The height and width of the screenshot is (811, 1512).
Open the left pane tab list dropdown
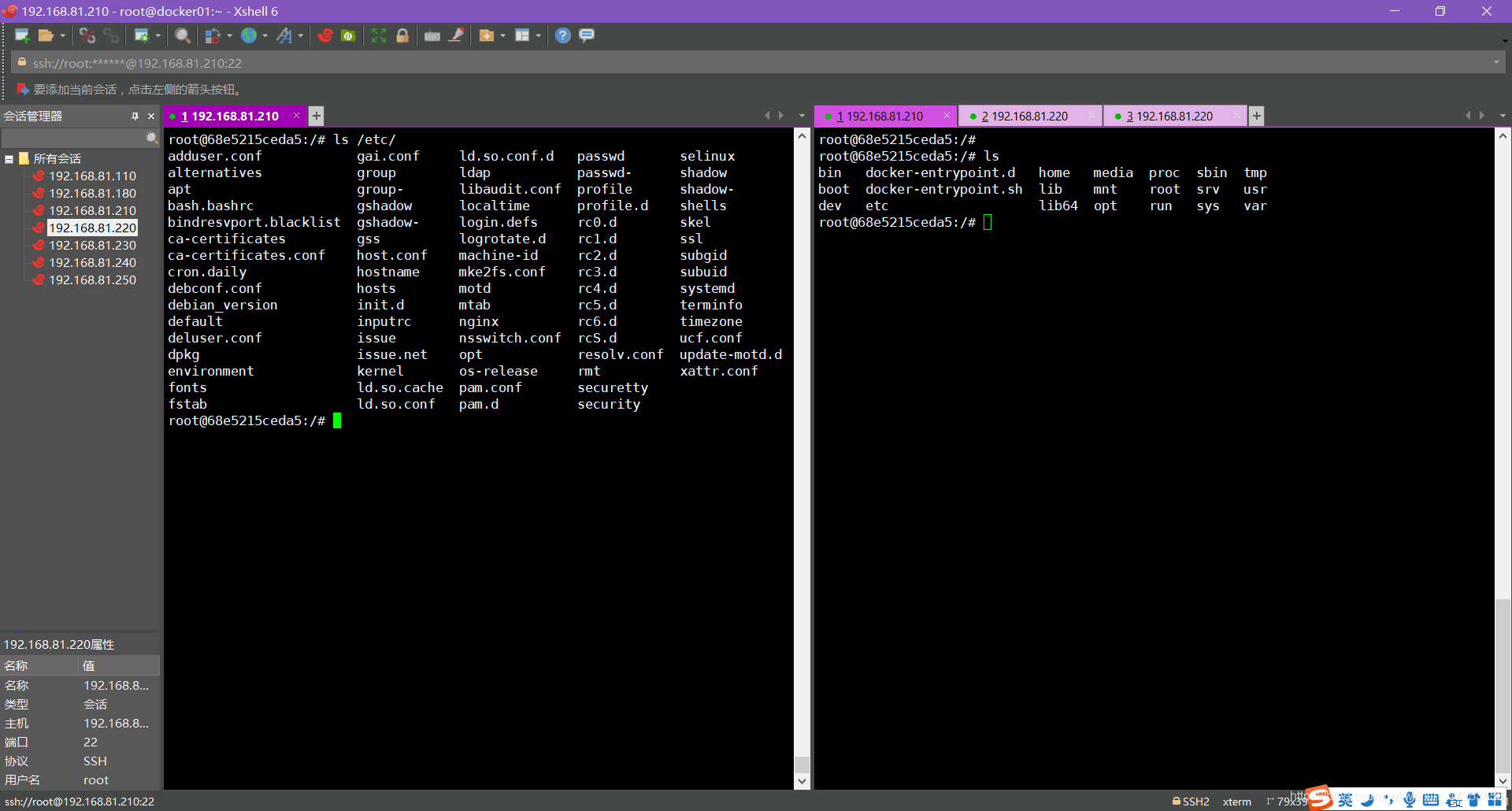tap(802, 116)
